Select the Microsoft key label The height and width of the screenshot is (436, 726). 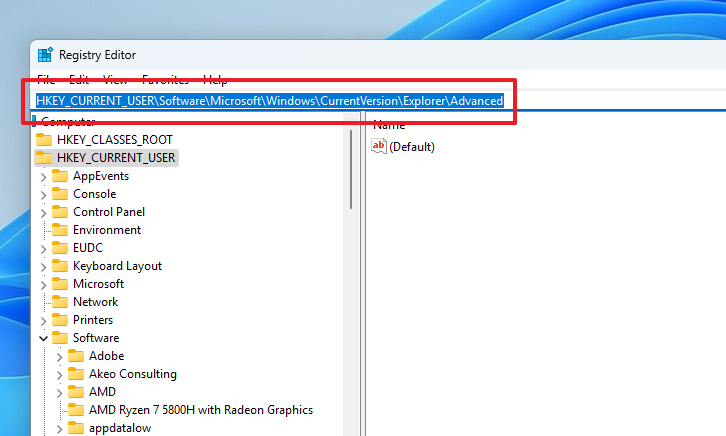(98, 284)
